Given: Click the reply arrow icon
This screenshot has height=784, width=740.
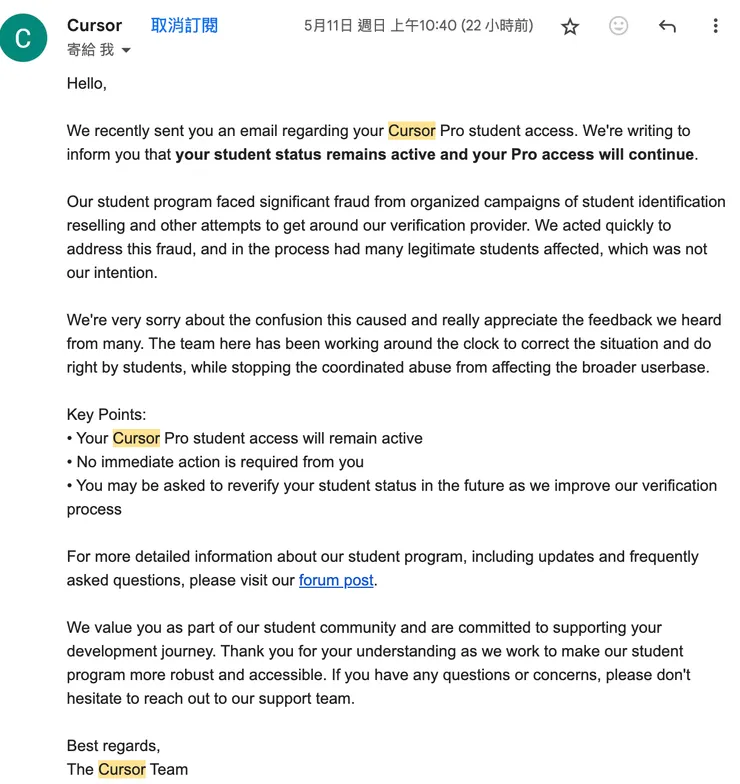Looking at the screenshot, I should pos(667,27).
